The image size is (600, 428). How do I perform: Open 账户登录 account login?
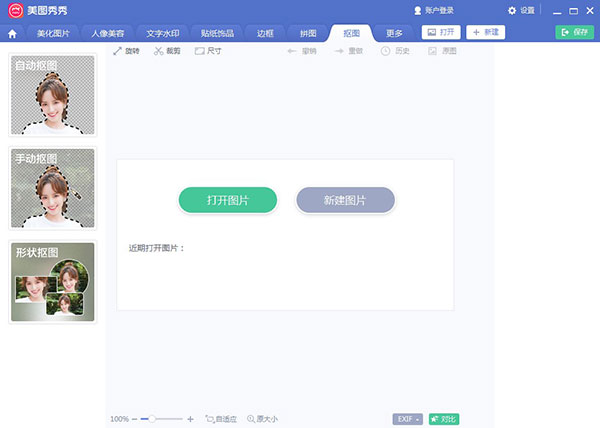pos(434,11)
